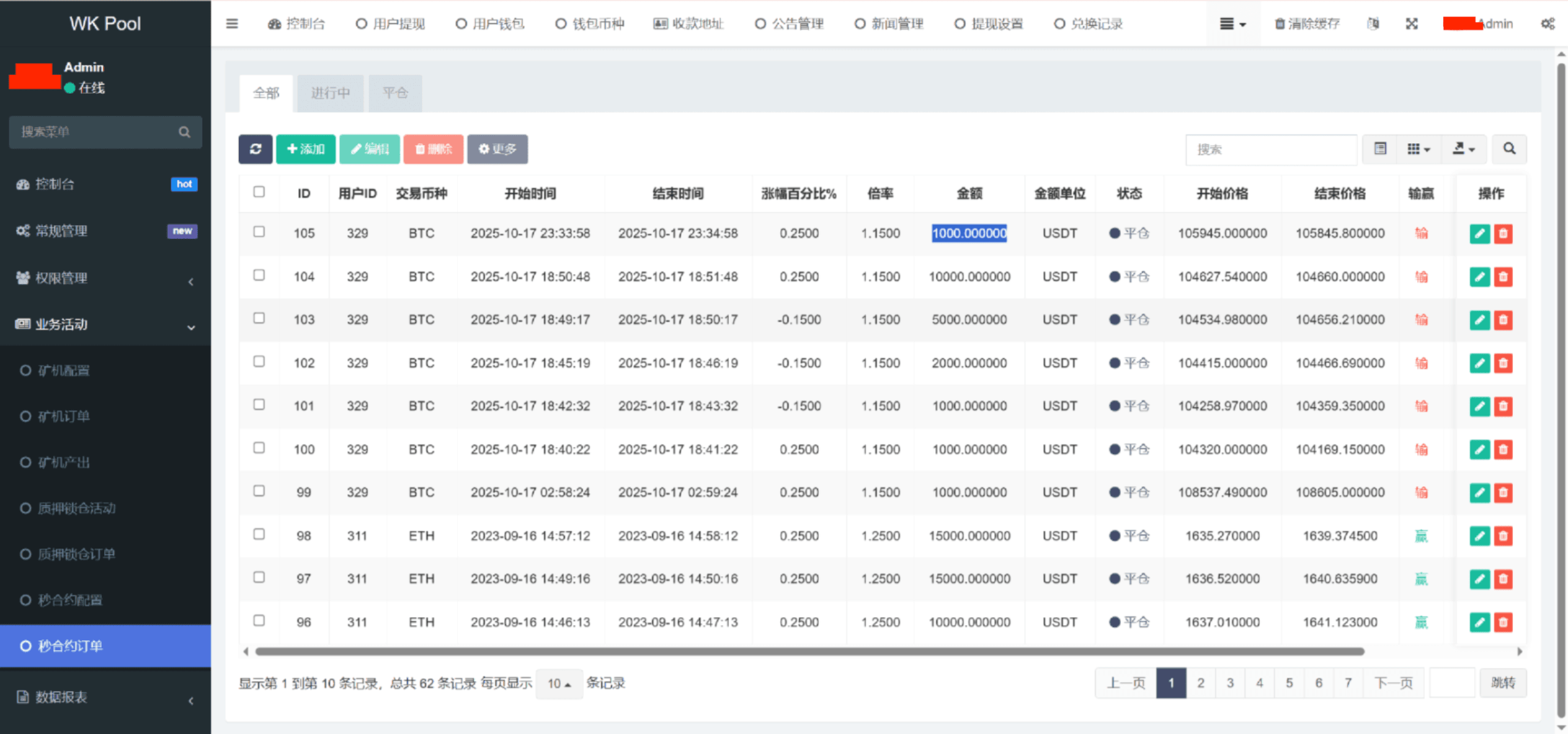
Task: Open the export data dropdown
Action: (1463, 149)
